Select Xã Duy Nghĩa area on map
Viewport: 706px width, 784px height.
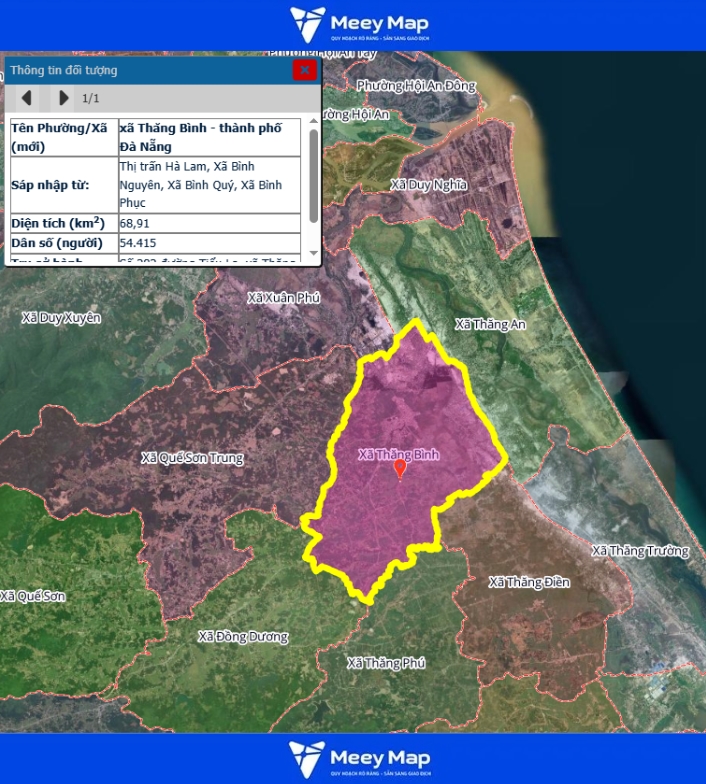[428, 185]
